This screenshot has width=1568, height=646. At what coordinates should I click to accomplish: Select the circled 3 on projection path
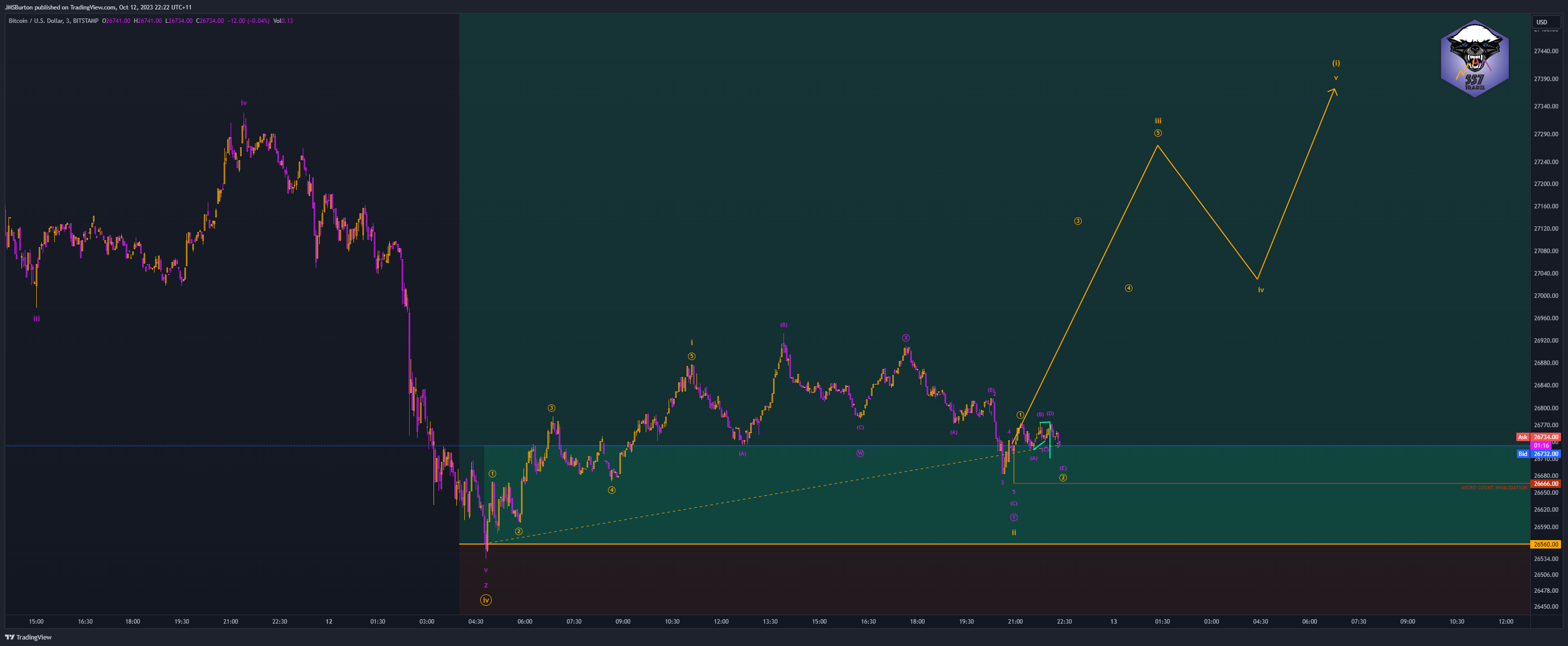[1077, 221]
